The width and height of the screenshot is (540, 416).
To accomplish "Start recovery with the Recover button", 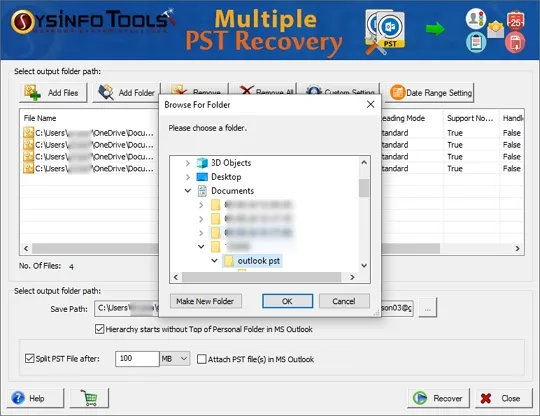I will click(x=438, y=398).
